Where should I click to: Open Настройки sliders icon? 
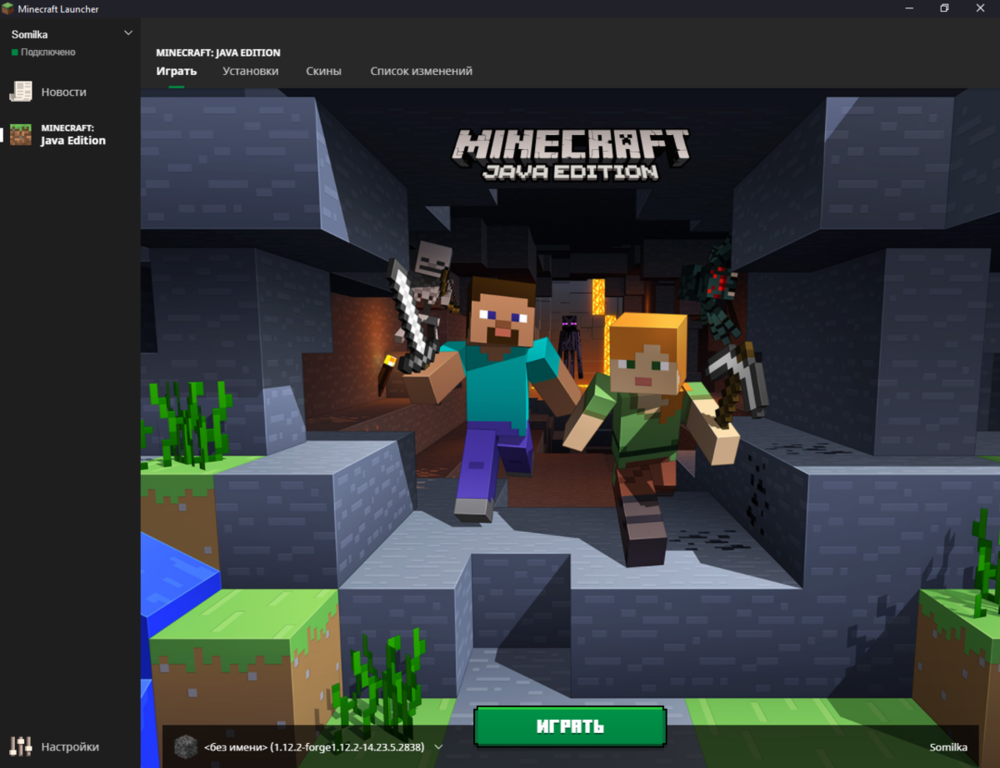pyautogui.click(x=20, y=746)
